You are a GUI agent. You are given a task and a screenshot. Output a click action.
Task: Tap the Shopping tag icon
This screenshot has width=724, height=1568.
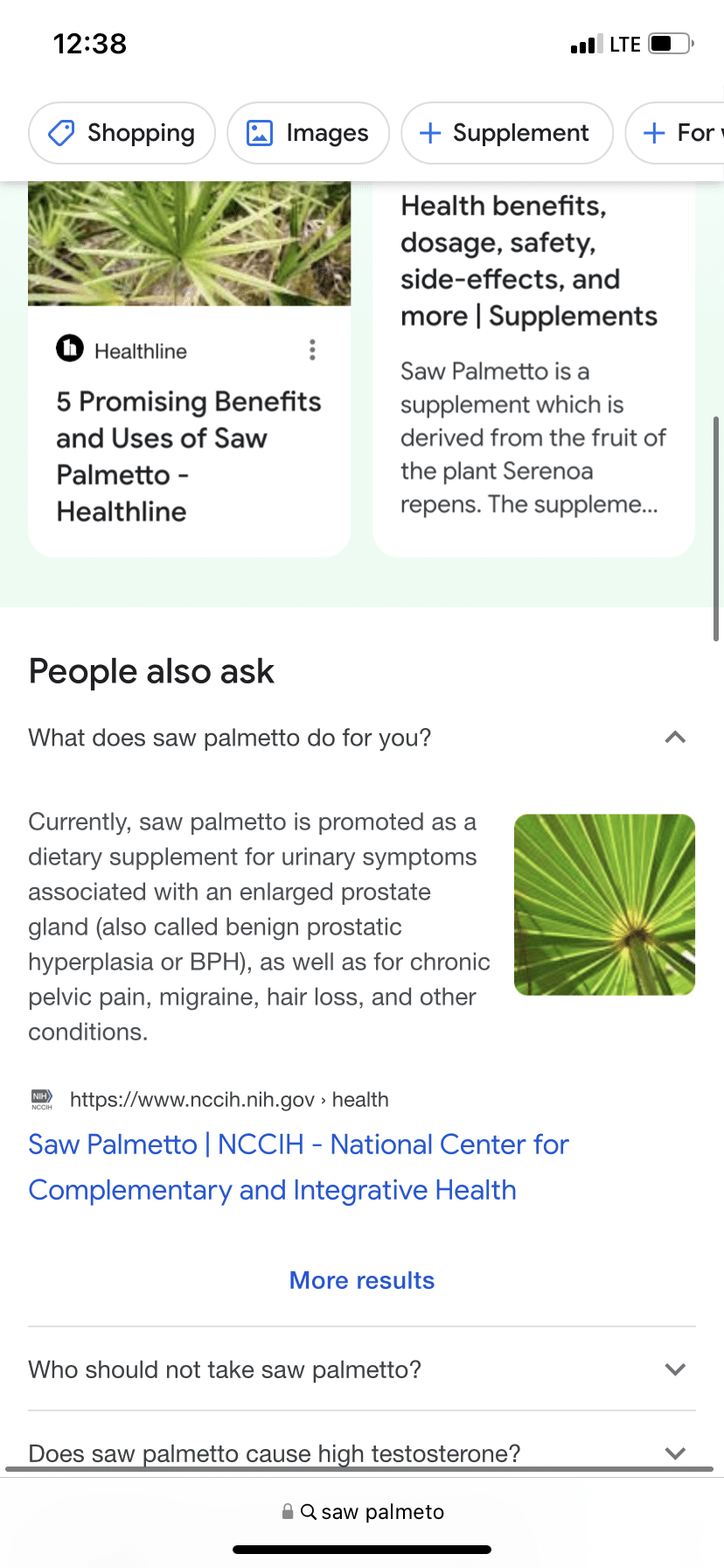click(61, 133)
